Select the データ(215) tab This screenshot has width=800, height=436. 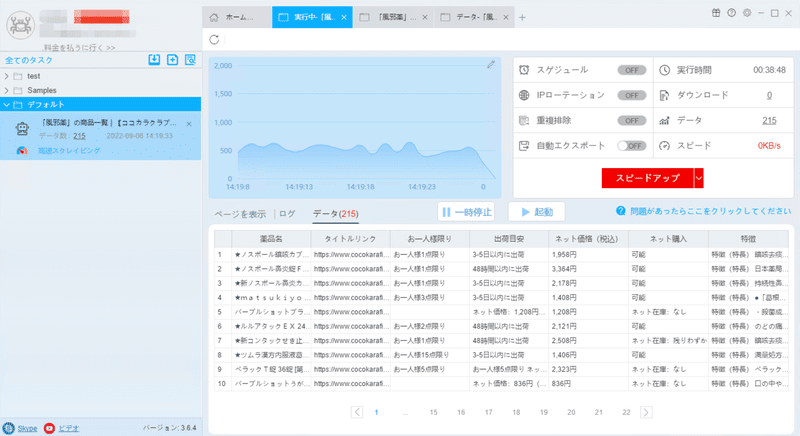click(336, 214)
